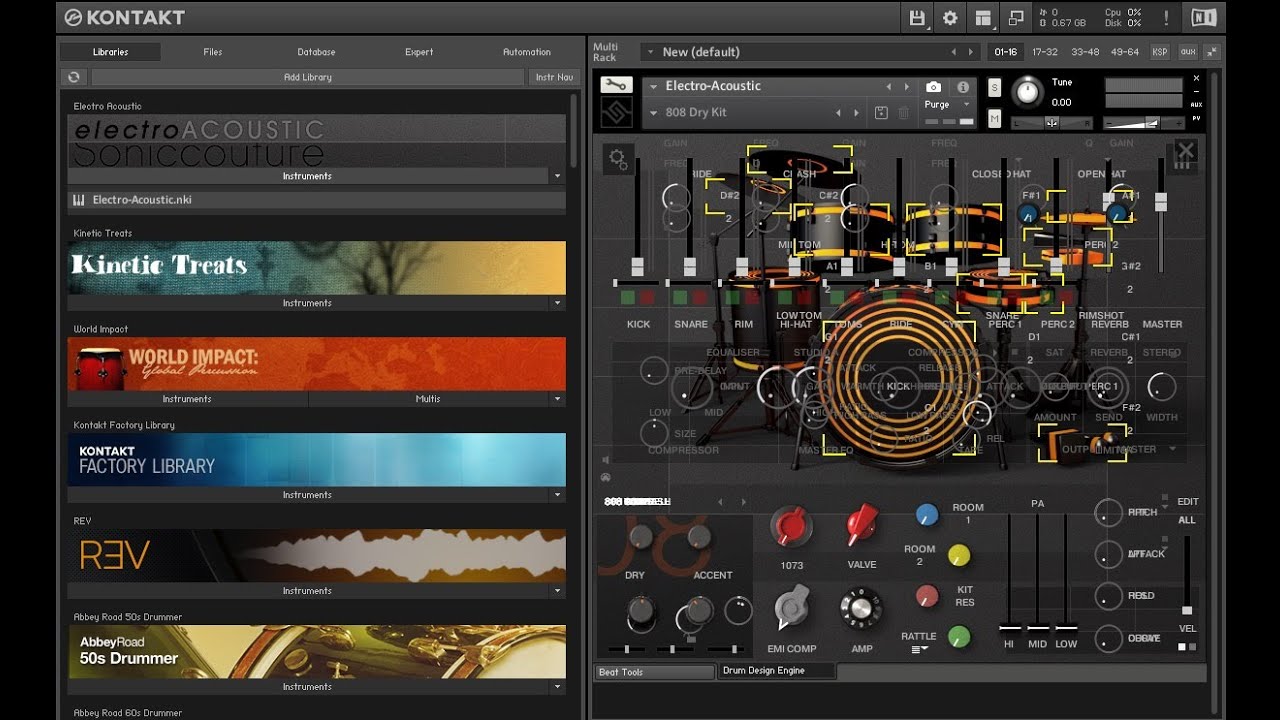Expand the New (default) multi dropdown
The width and height of the screenshot is (1280, 720).
click(x=650, y=52)
